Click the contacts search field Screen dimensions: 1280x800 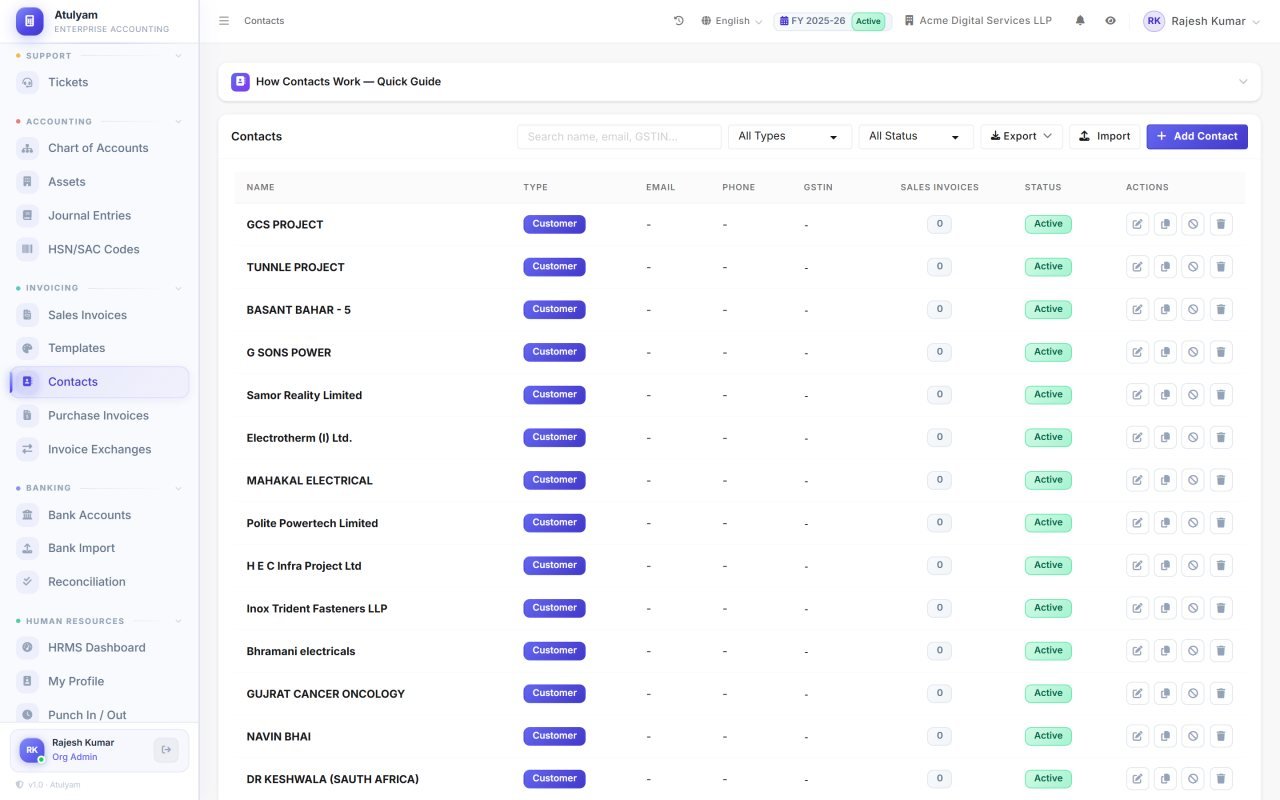(x=619, y=137)
